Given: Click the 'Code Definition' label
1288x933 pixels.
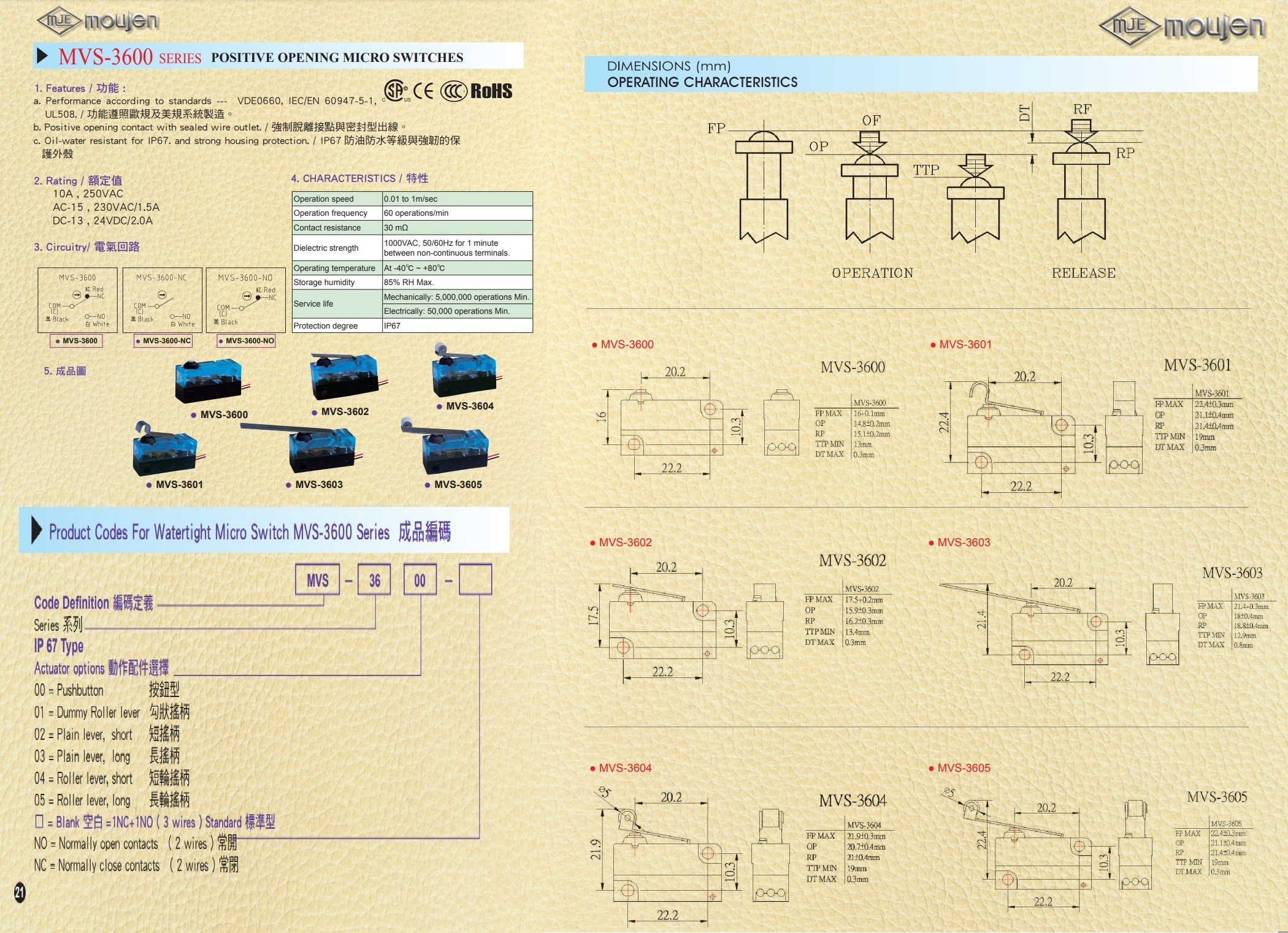Looking at the screenshot, I should coord(93,603).
